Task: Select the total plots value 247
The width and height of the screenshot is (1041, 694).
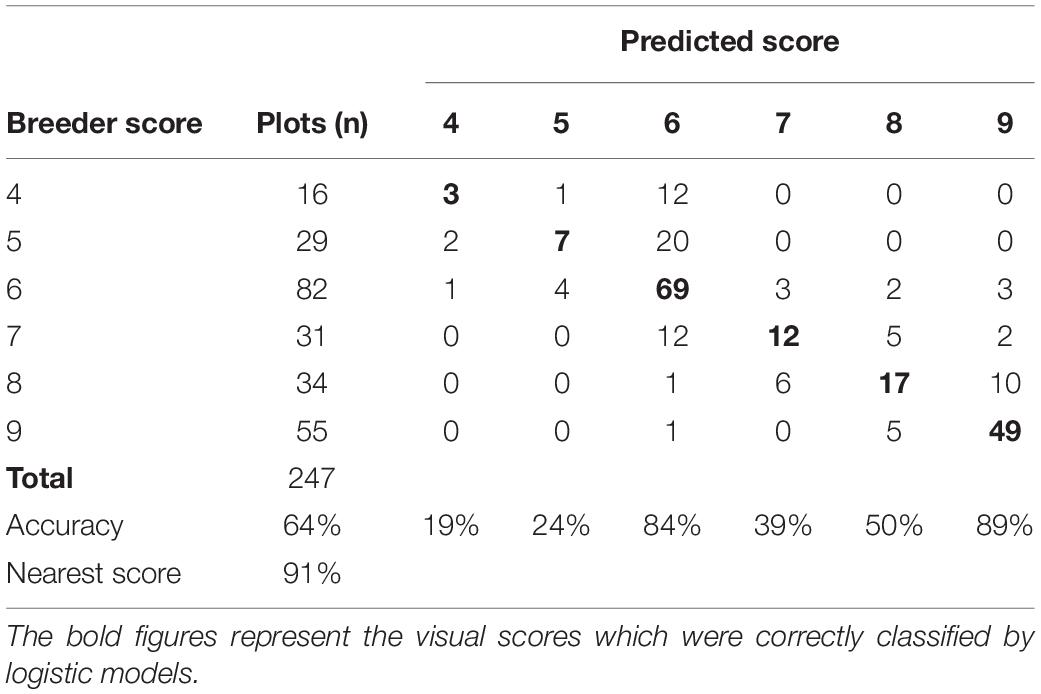Action: click(311, 478)
